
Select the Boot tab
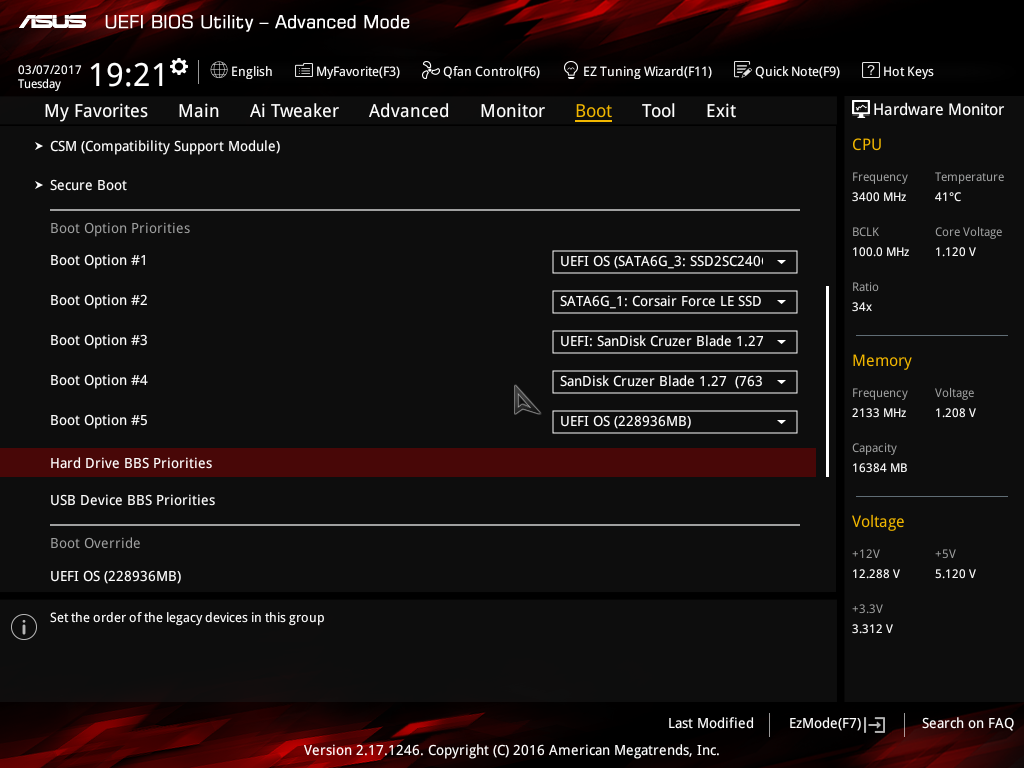coord(593,111)
